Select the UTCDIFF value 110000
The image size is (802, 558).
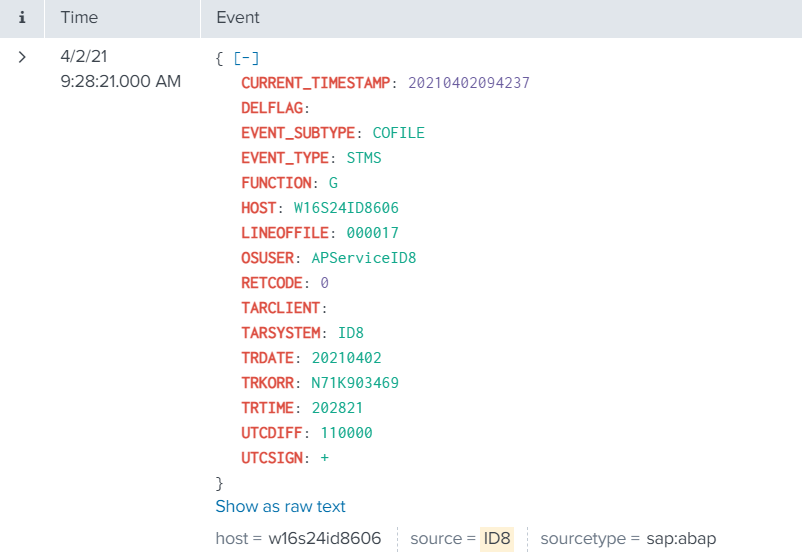click(x=346, y=433)
